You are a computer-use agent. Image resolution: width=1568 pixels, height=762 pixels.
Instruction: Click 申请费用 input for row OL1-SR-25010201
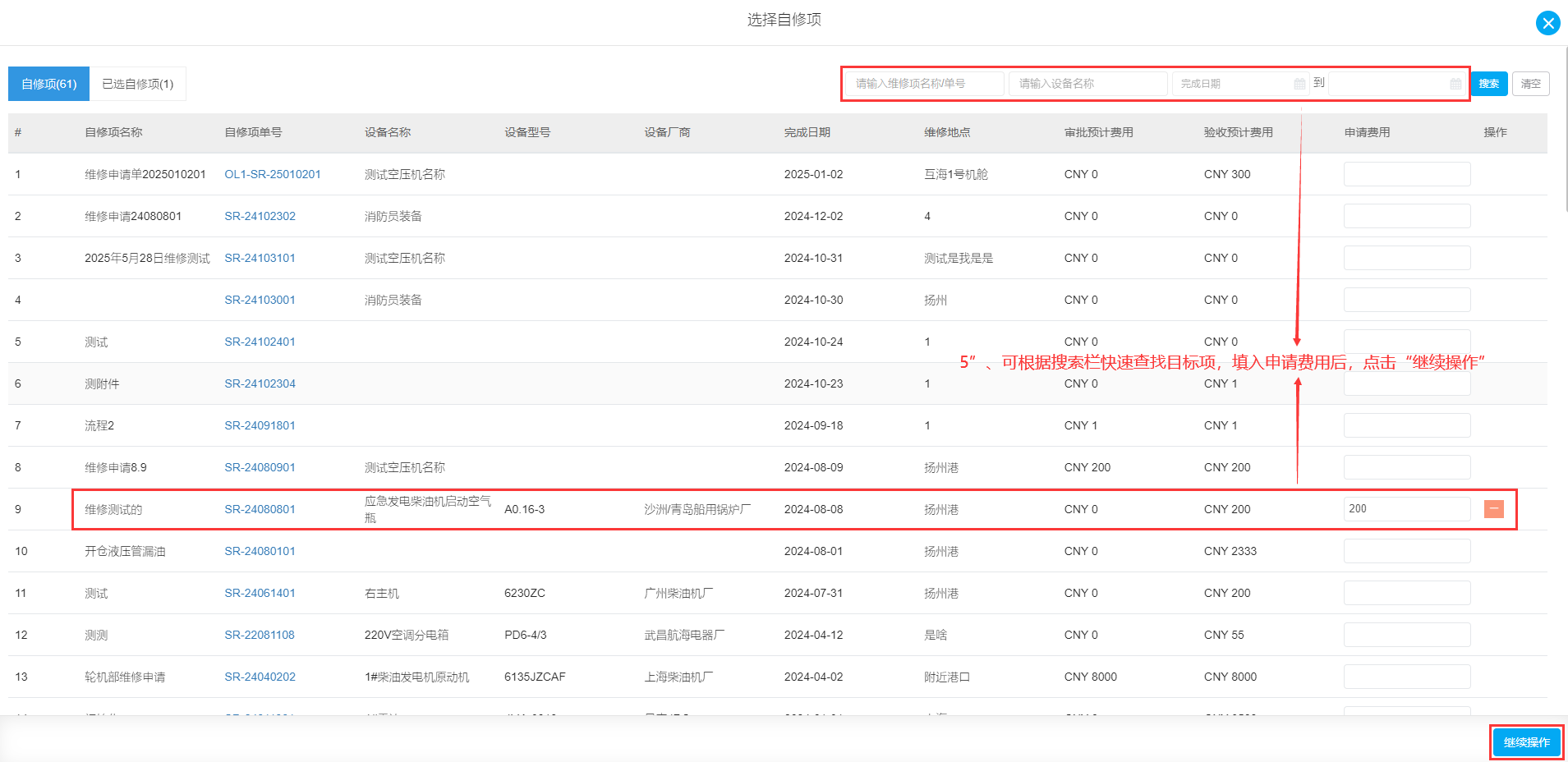1407,174
